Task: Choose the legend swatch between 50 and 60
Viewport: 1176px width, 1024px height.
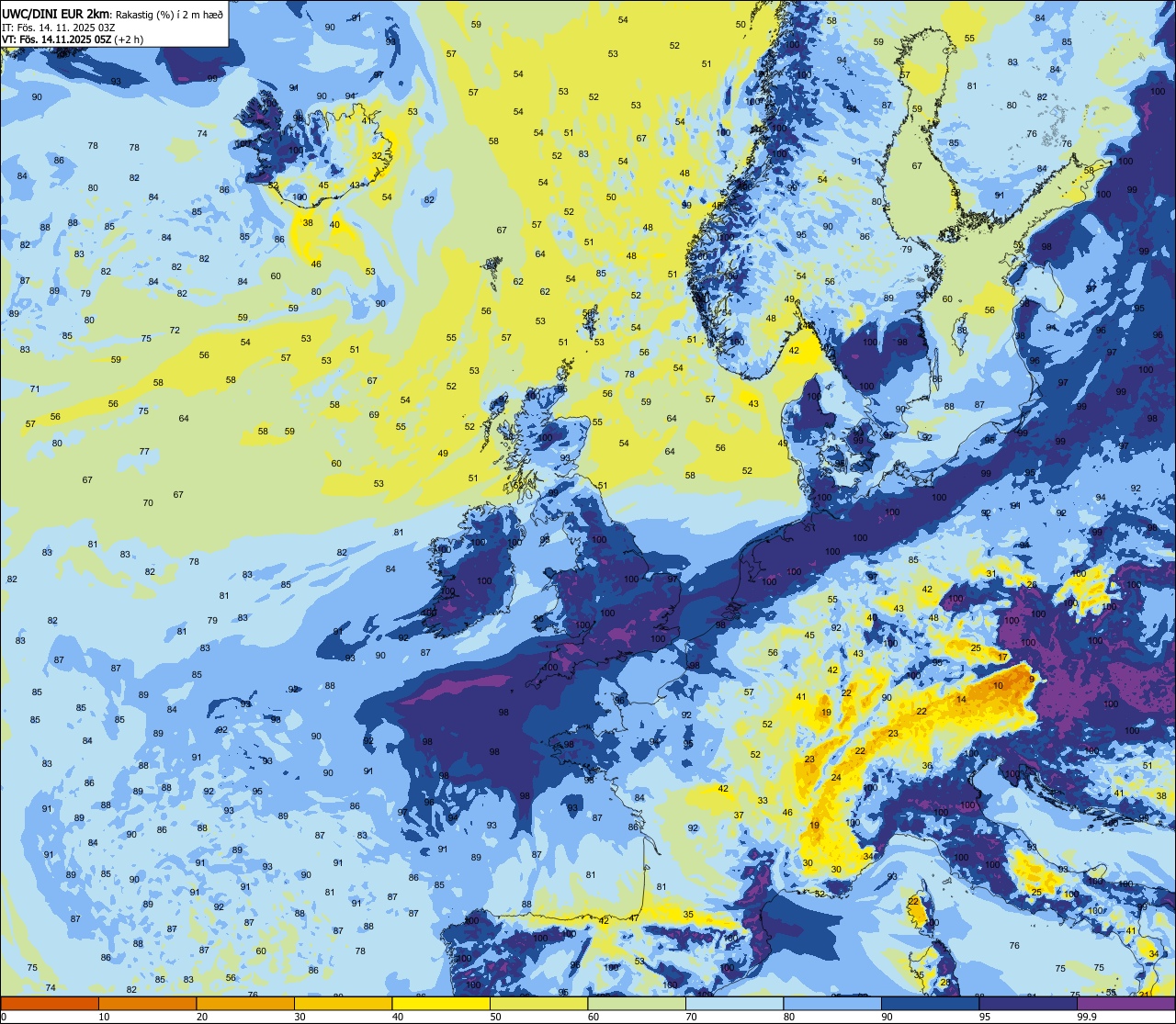Action: 538,1003
